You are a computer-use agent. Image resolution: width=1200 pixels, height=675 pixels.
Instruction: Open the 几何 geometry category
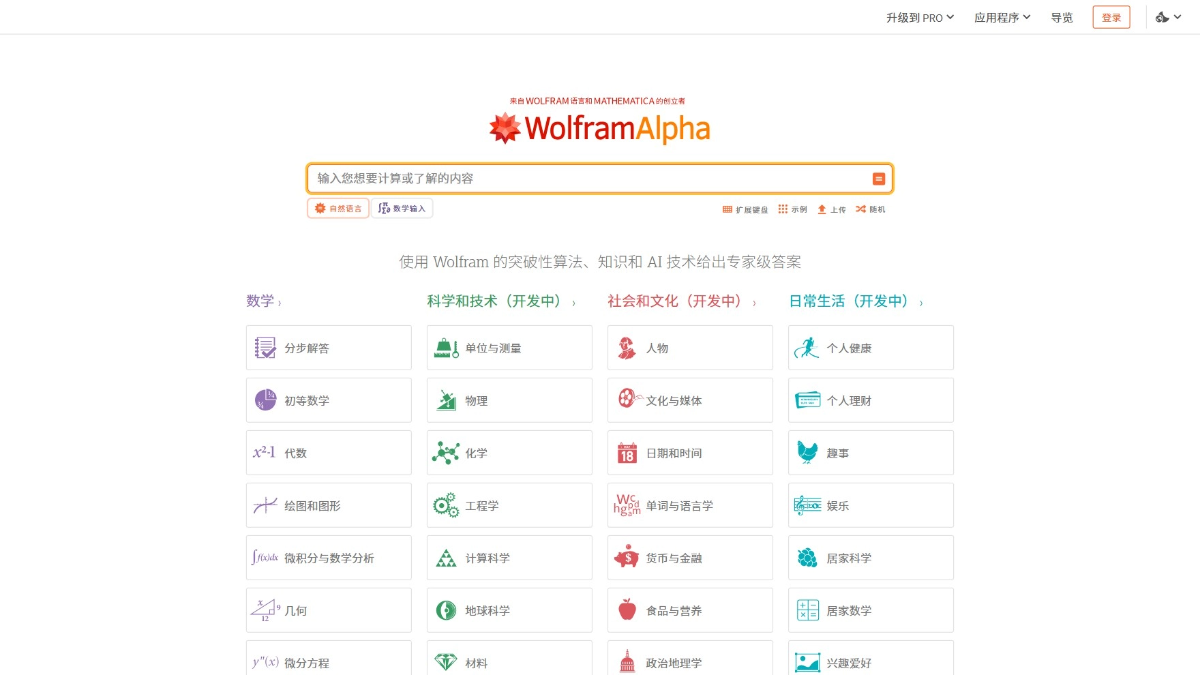(x=329, y=610)
